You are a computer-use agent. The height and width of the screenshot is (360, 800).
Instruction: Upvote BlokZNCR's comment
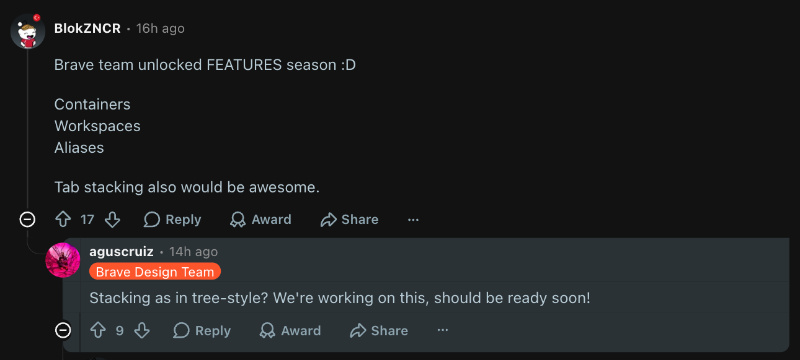coord(63,220)
